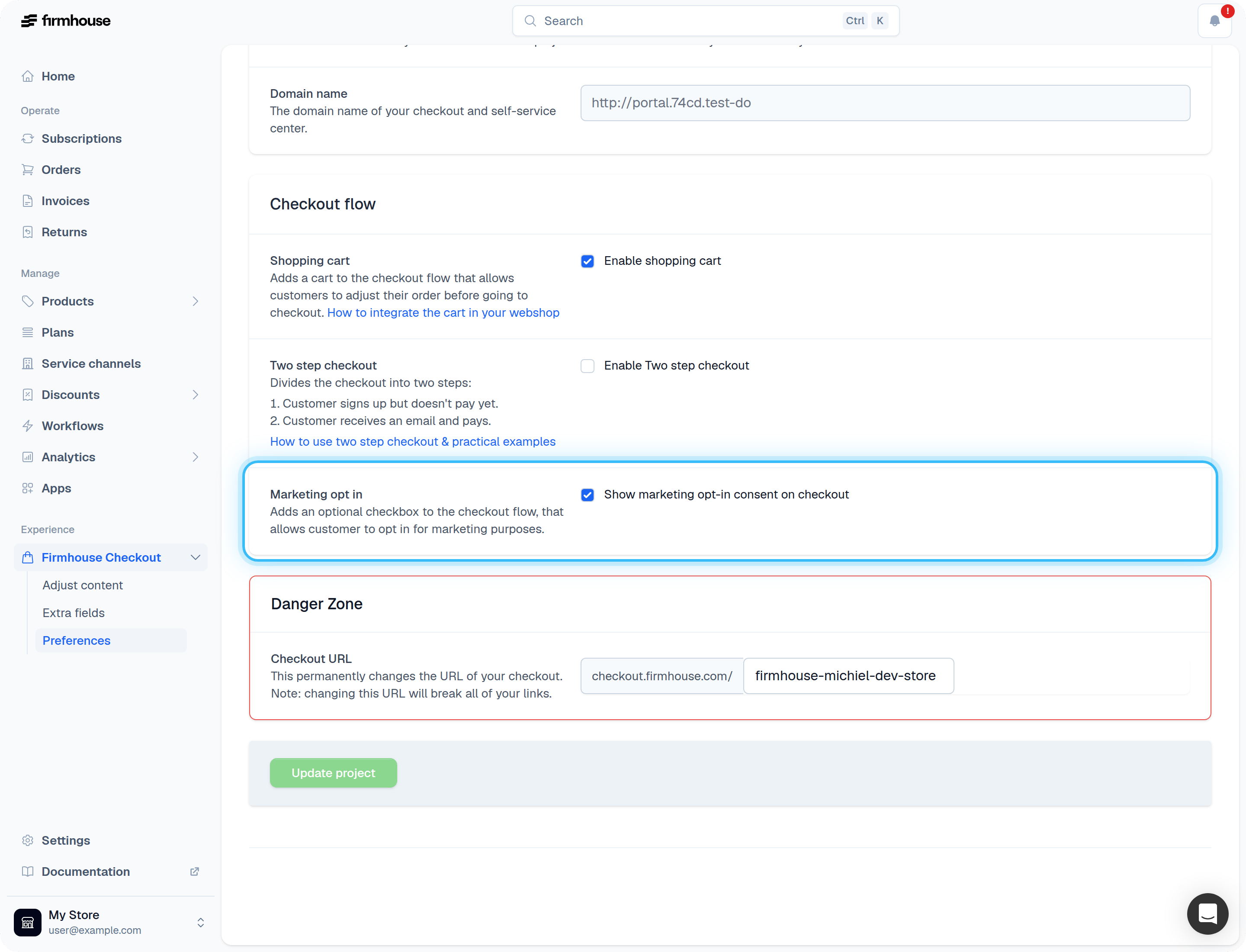Open Invoices page
Image resolution: width=1246 pixels, height=952 pixels.
pos(65,201)
